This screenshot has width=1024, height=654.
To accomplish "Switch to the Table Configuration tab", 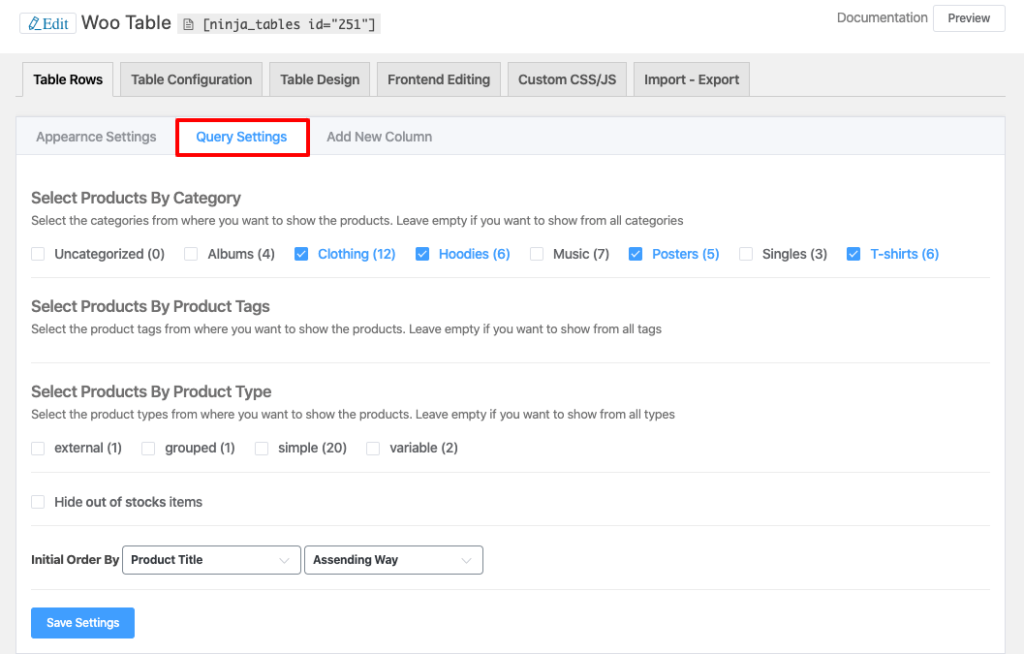I will (x=191, y=80).
